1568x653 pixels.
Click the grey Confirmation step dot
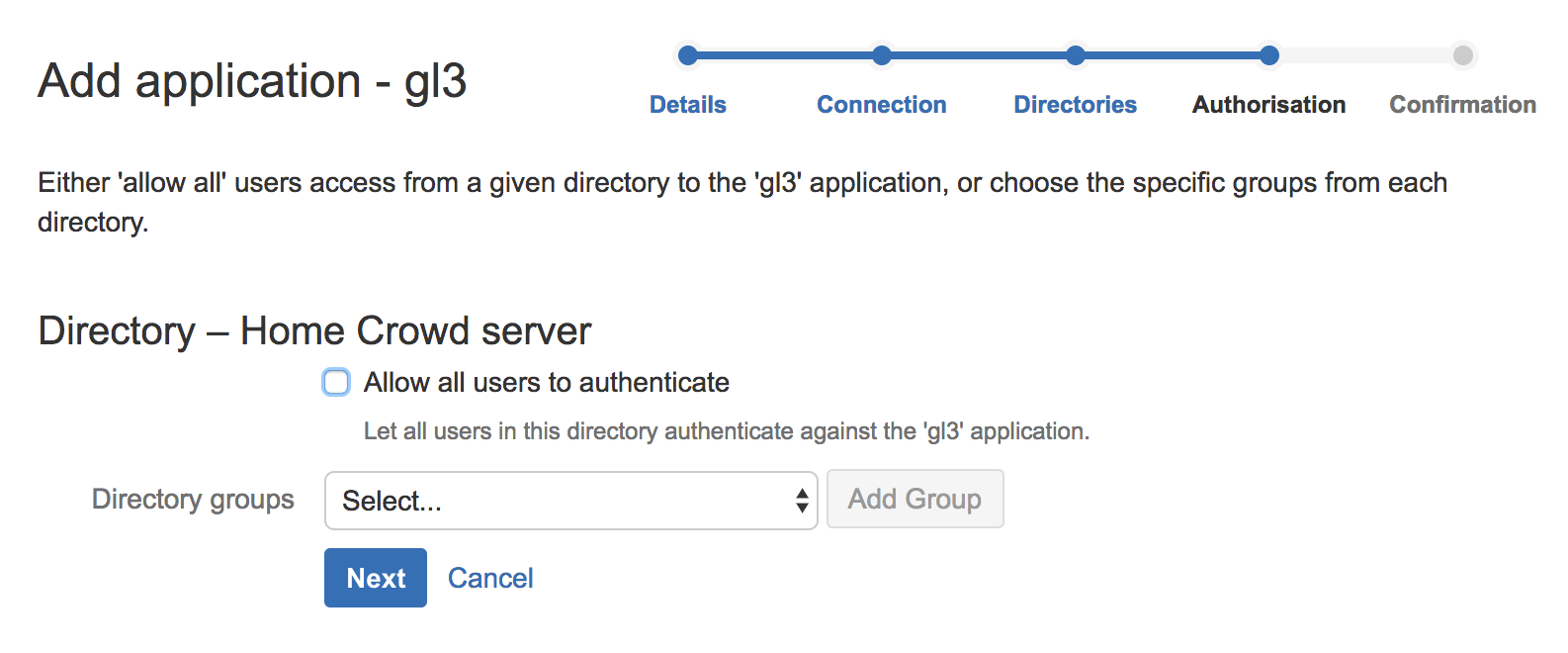click(x=1463, y=55)
